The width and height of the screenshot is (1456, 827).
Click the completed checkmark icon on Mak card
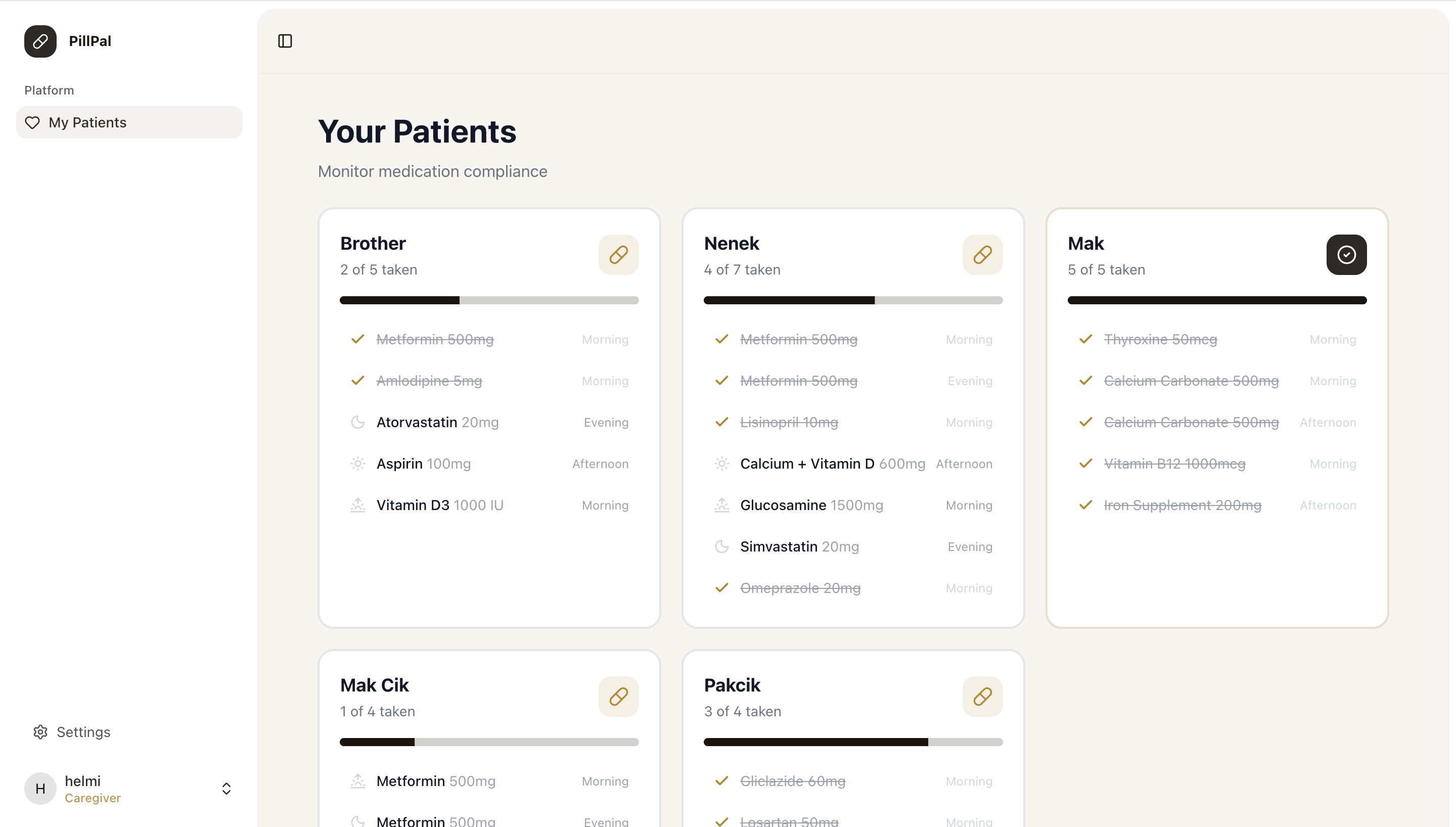[x=1346, y=254]
